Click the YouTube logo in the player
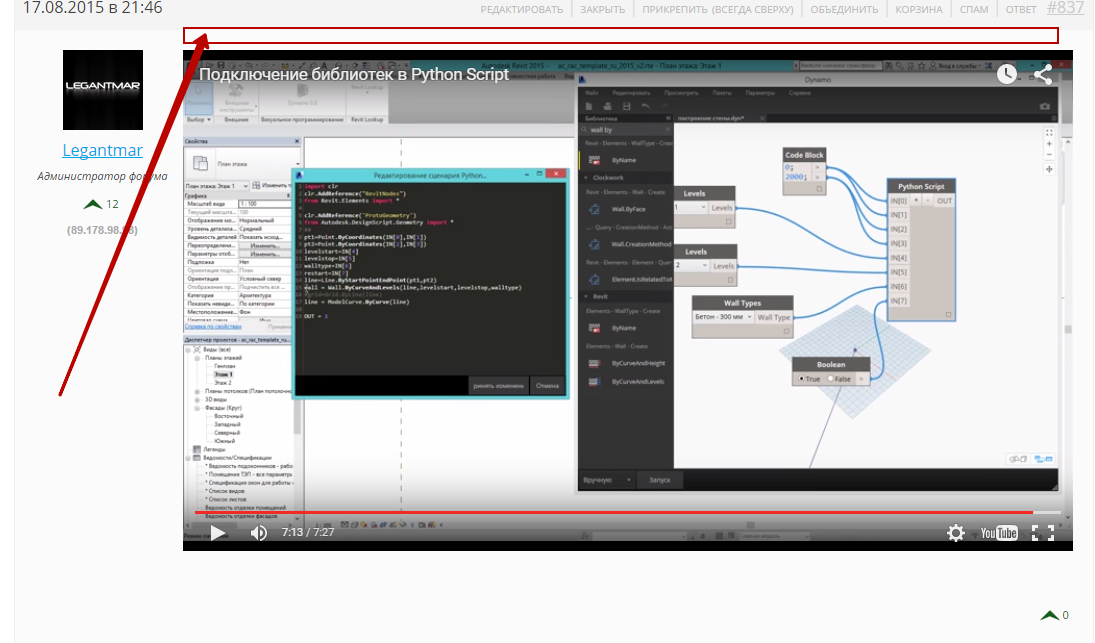The image size is (1095, 643). pos(999,533)
